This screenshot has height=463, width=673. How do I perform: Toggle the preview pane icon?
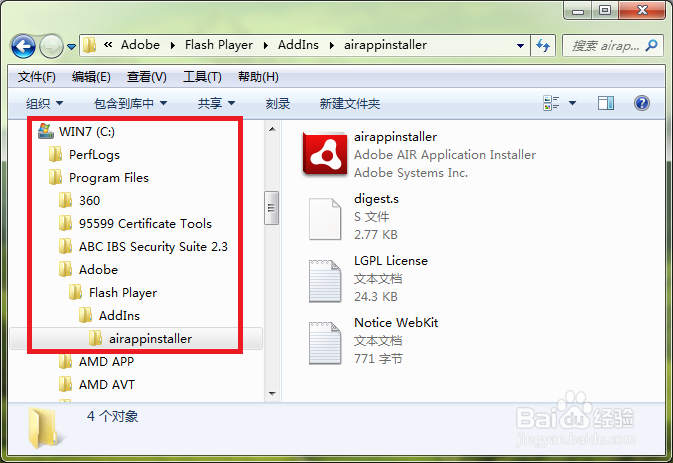(x=606, y=103)
